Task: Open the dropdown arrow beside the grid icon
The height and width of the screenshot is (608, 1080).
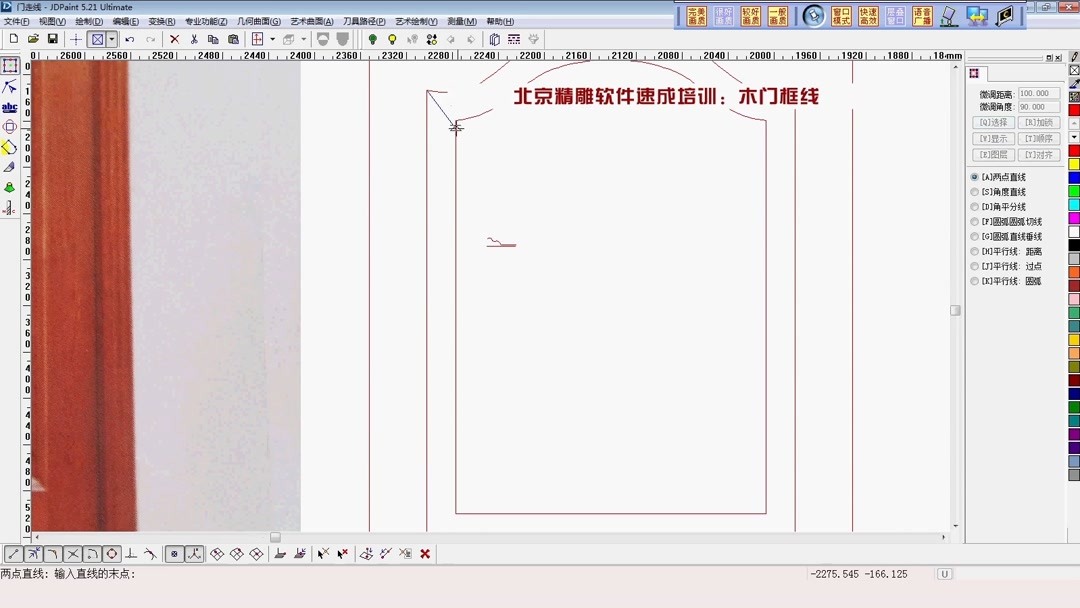Action: point(272,39)
